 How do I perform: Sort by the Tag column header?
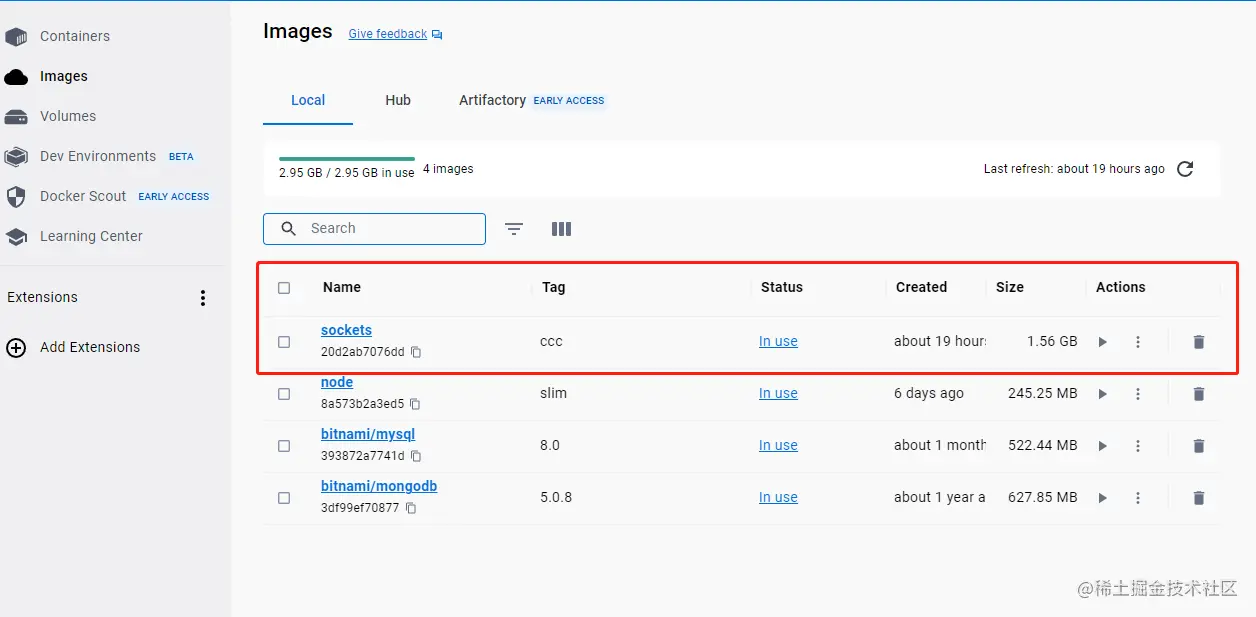[553, 287]
